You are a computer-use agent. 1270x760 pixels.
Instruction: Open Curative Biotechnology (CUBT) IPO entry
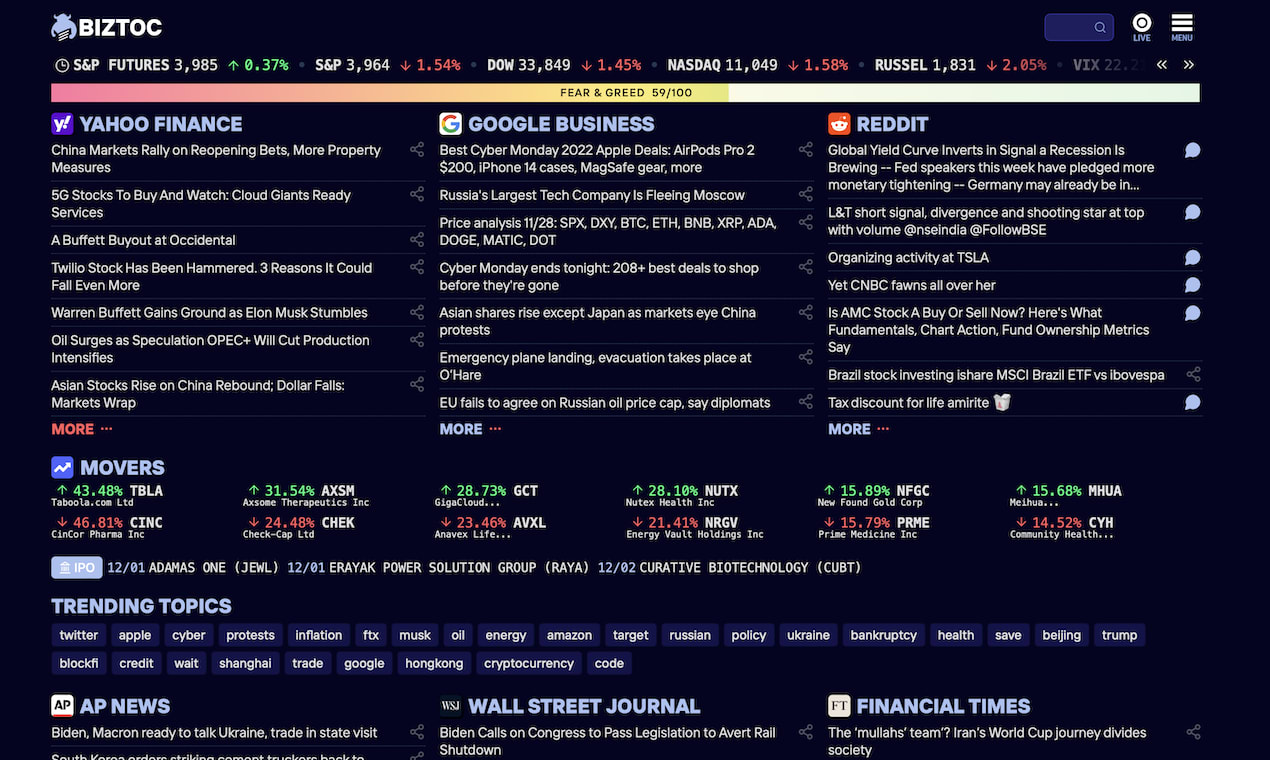point(729,567)
